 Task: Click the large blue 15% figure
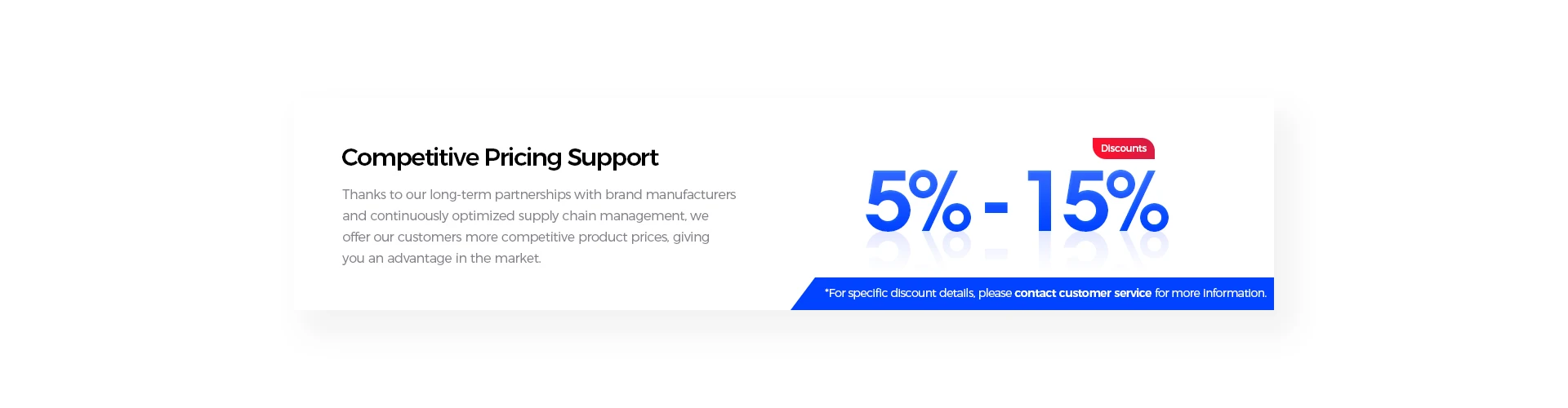click(1098, 201)
